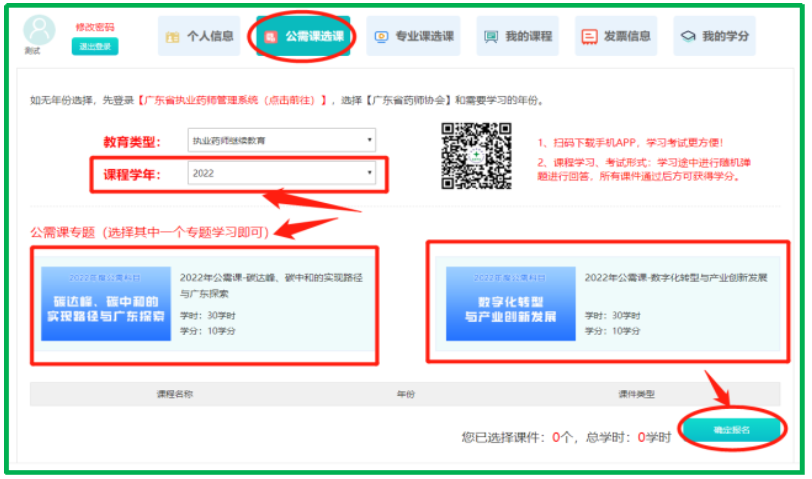This screenshot has width=812, height=479.
Task: Click the 2022年公需课-数字化转型 course title
Action: tap(675, 277)
